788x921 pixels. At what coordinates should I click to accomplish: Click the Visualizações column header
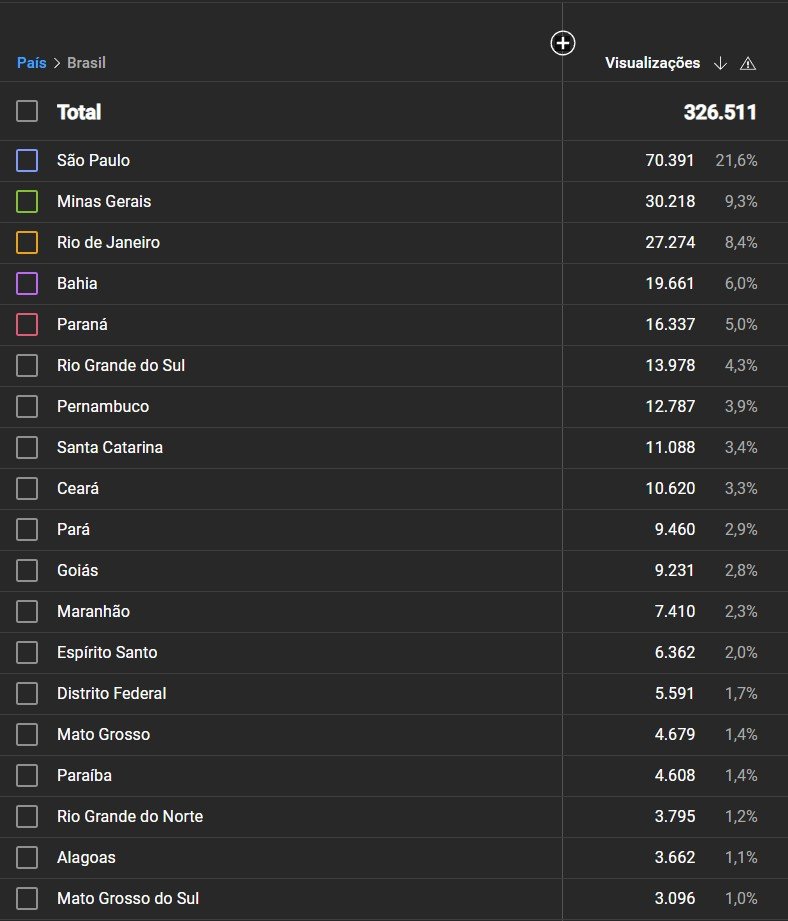652,63
